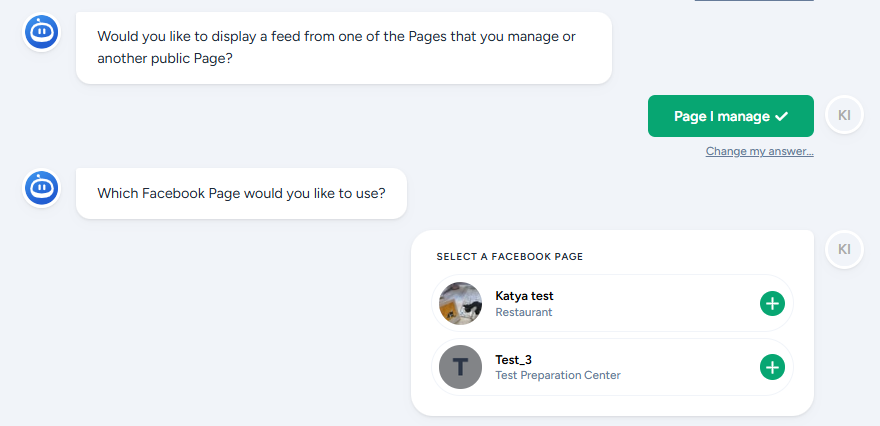Select the "Katya test" page name
880x426 pixels.
coord(524,296)
